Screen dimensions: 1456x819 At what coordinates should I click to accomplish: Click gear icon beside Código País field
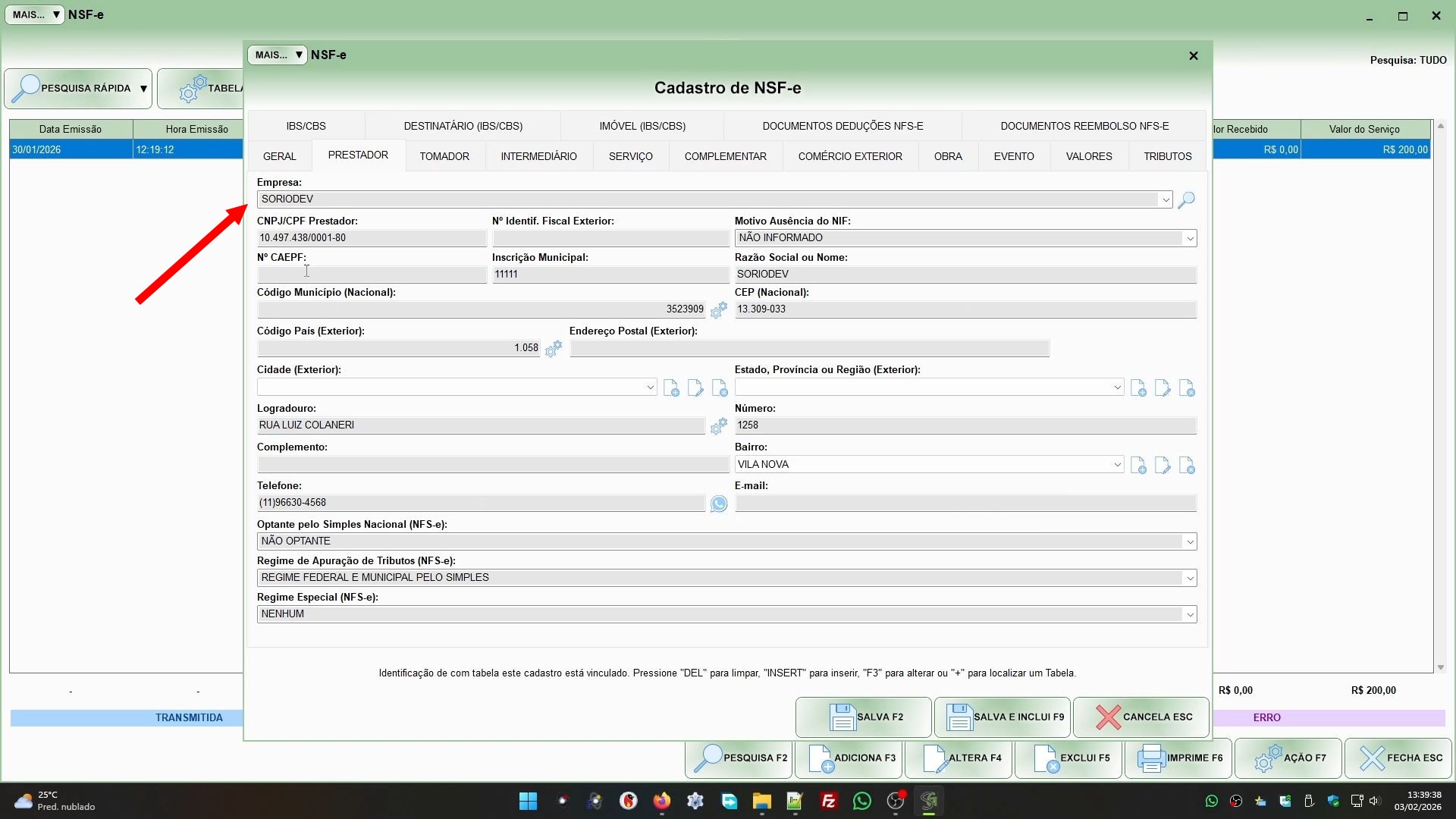554,348
